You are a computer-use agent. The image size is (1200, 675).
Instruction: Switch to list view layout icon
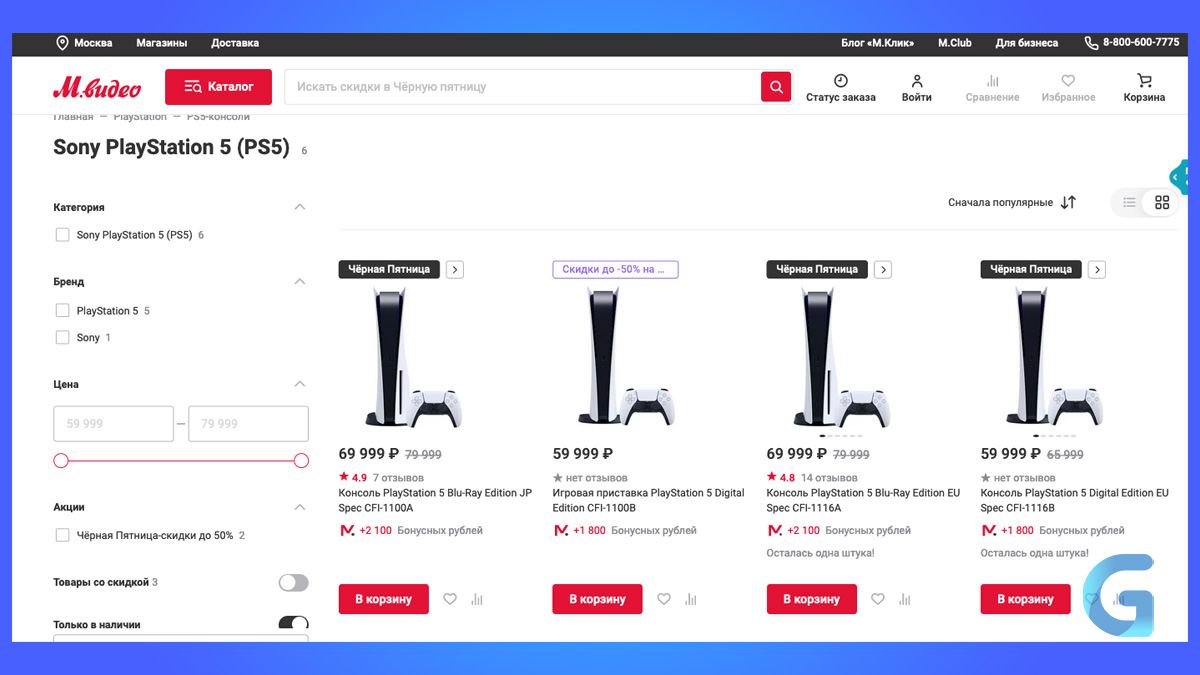(x=1129, y=202)
